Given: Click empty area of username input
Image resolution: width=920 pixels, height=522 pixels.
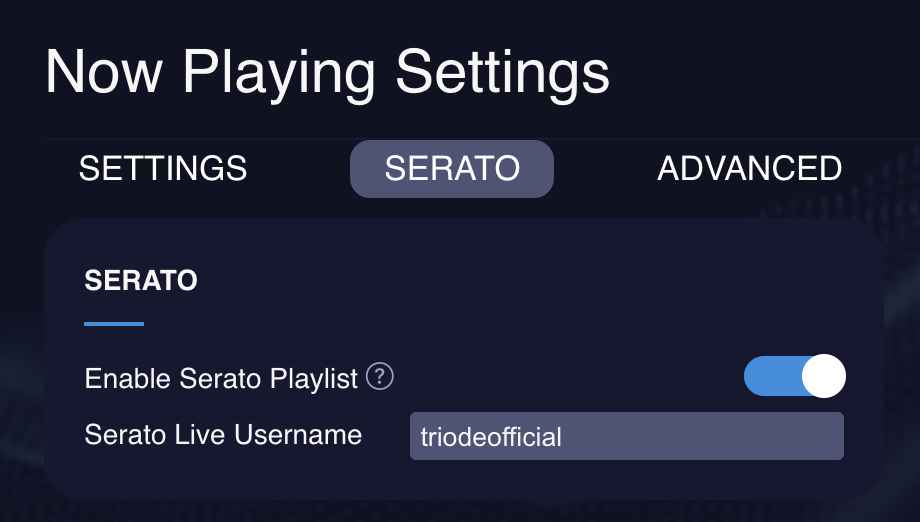Looking at the screenshot, I should [x=704, y=436].
